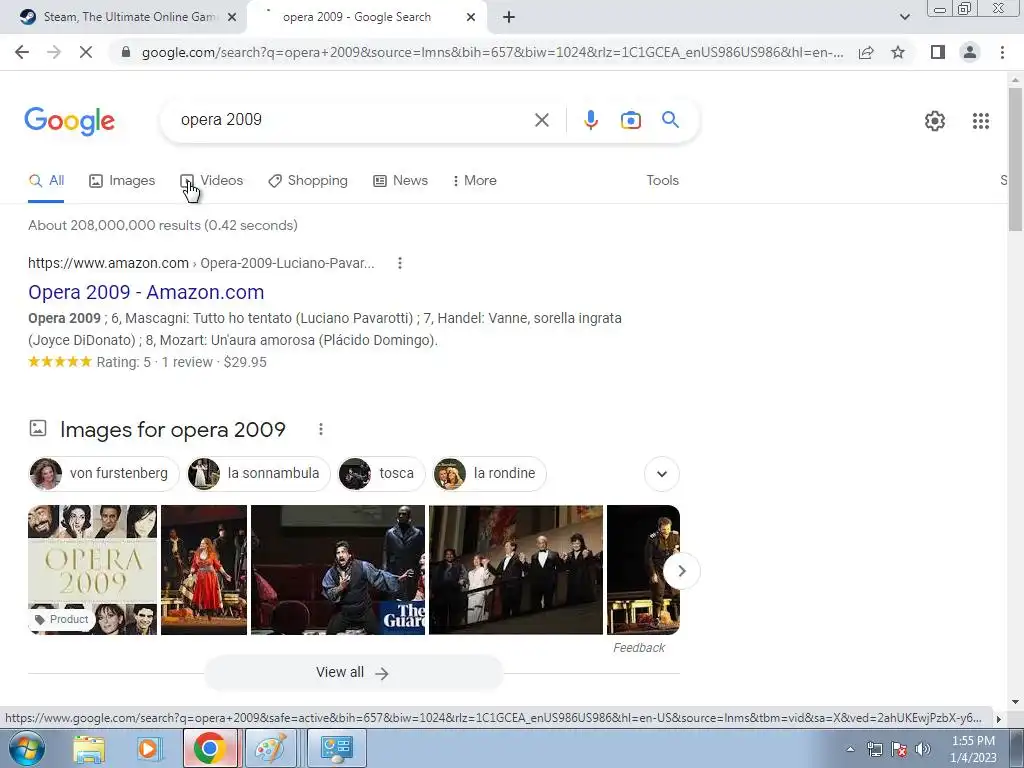Open Windows Explorer from the taskbar

click(x=89, y=748)
